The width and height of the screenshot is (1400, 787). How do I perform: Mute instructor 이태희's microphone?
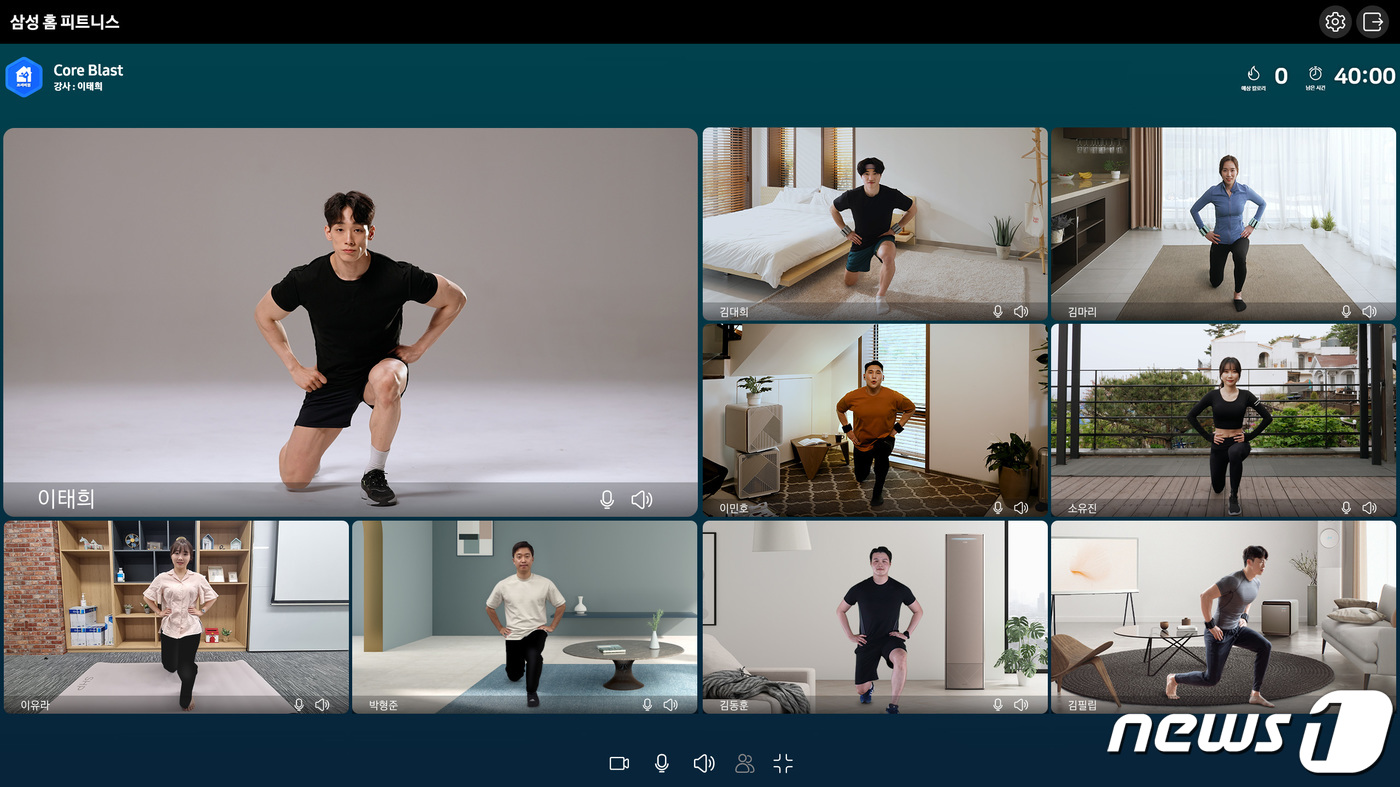tap(606, 500)
